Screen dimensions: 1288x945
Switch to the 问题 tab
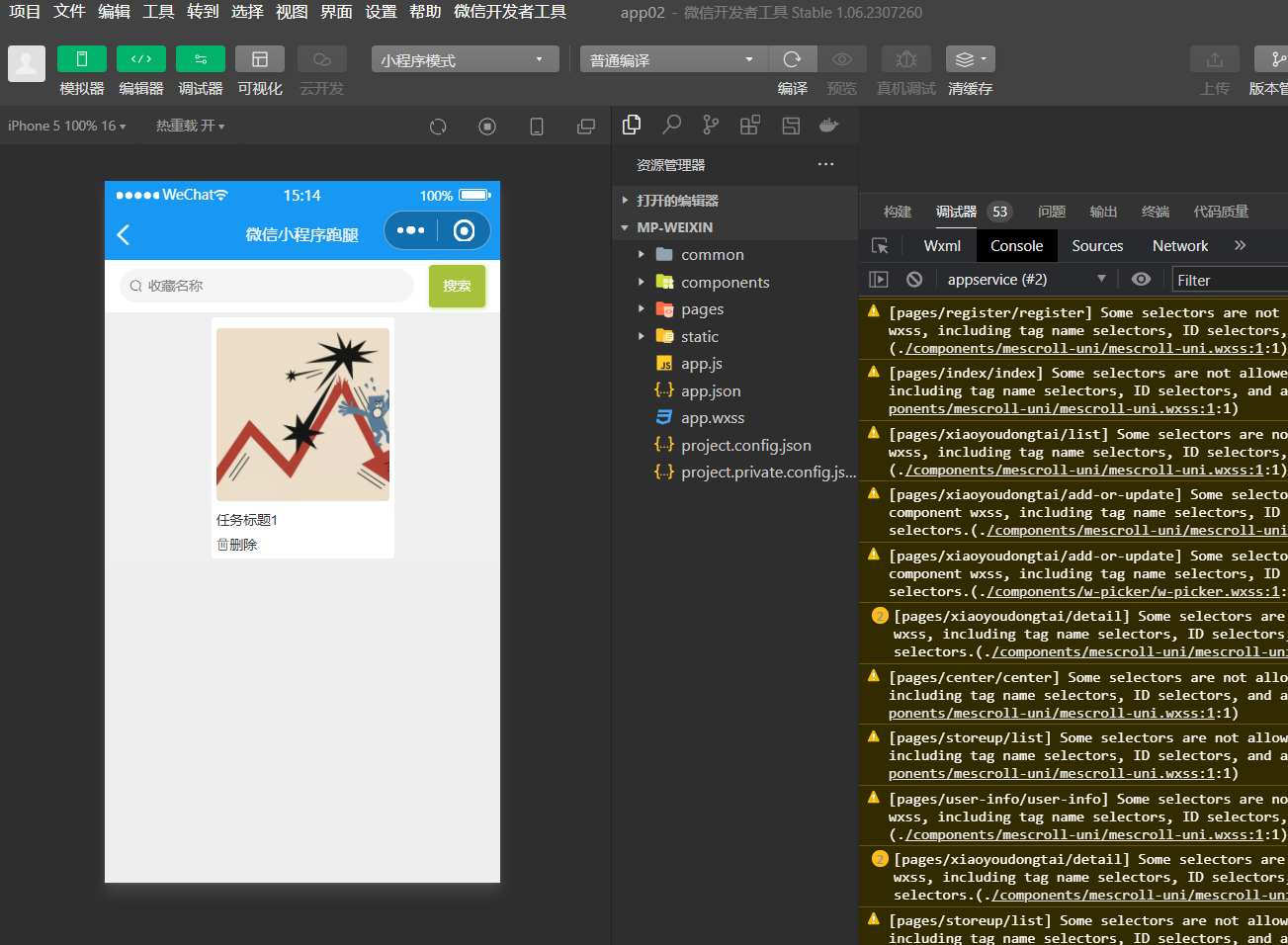[x=1052, y=212]
